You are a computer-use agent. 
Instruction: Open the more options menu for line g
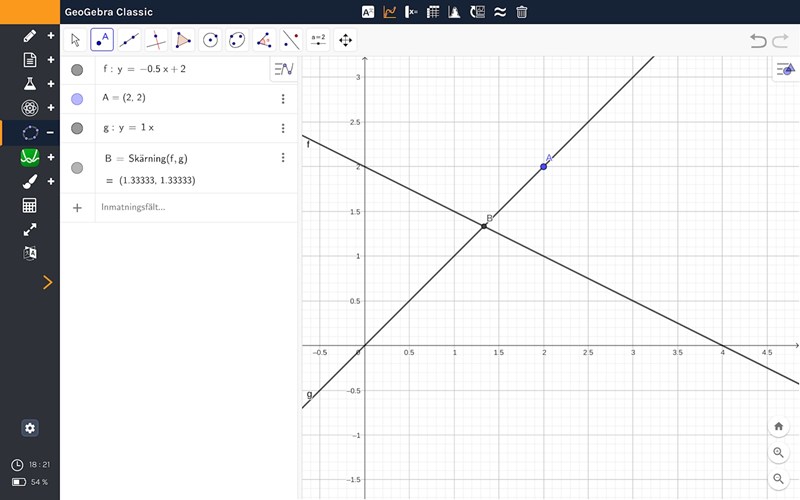(x=283, y=128)
